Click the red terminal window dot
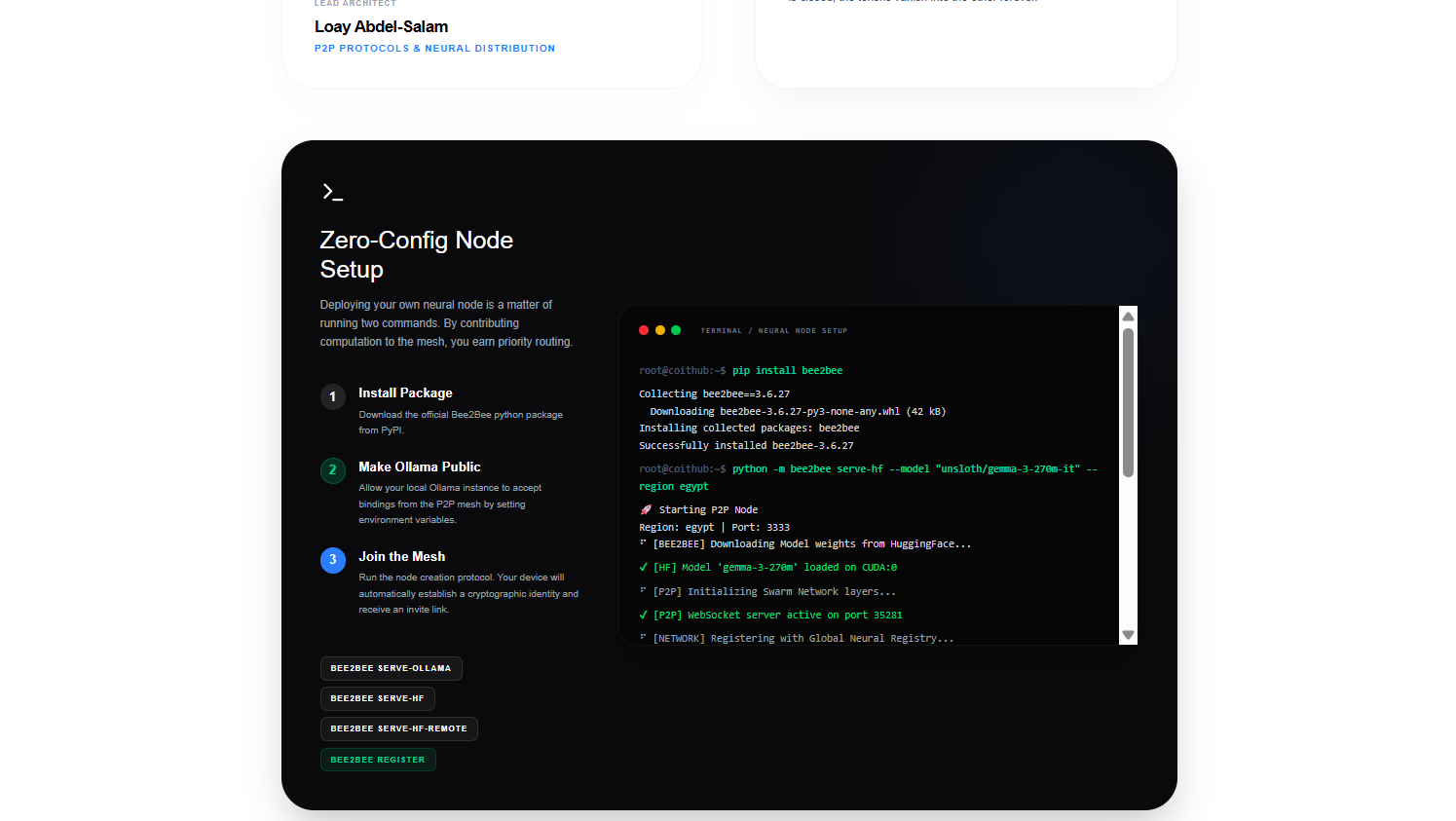1456x821 pixels. pos(644,330)
